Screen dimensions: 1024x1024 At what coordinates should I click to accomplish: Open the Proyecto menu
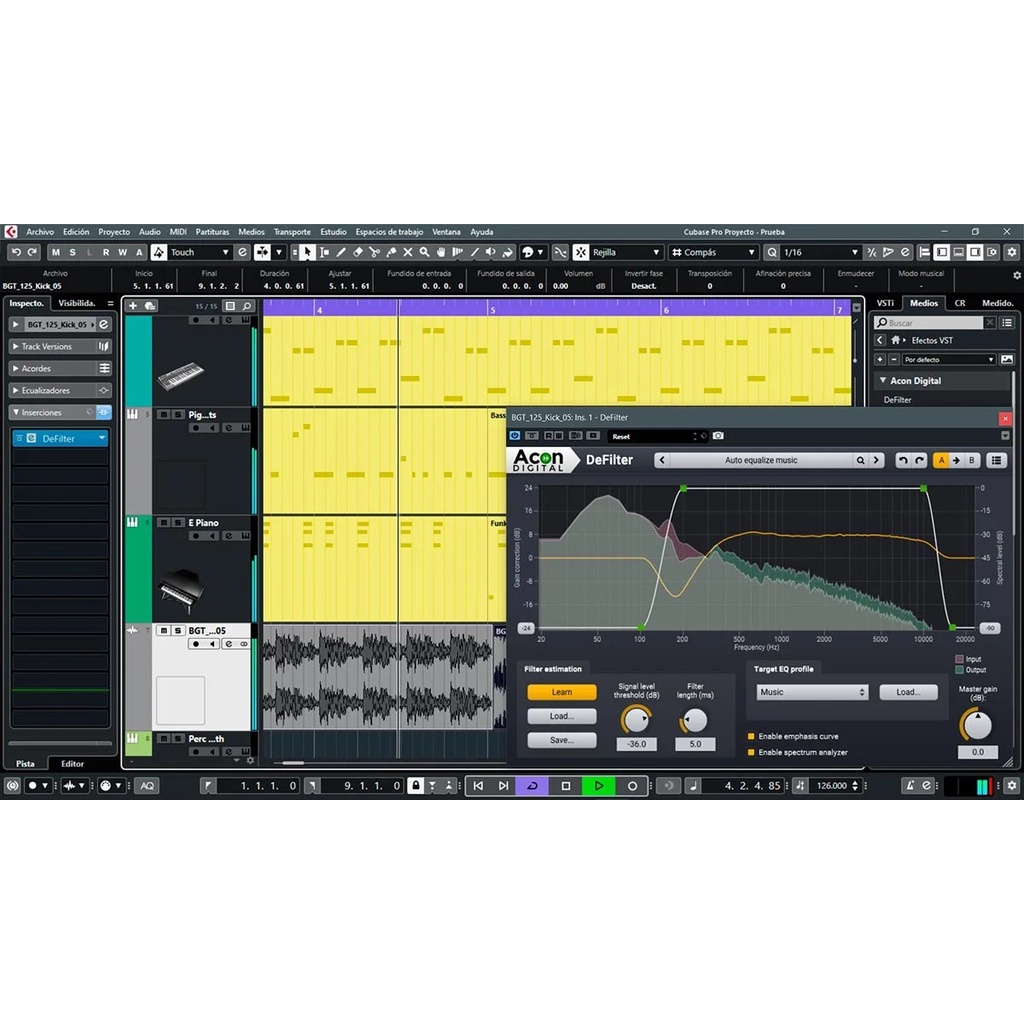(114, 232)
